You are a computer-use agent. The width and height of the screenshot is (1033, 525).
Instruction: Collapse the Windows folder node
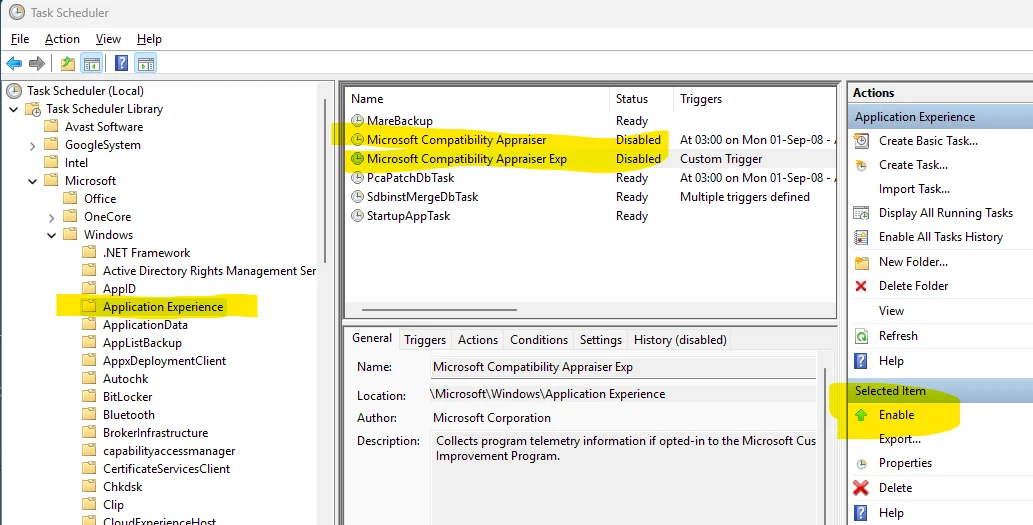click(x=51, y=235)
